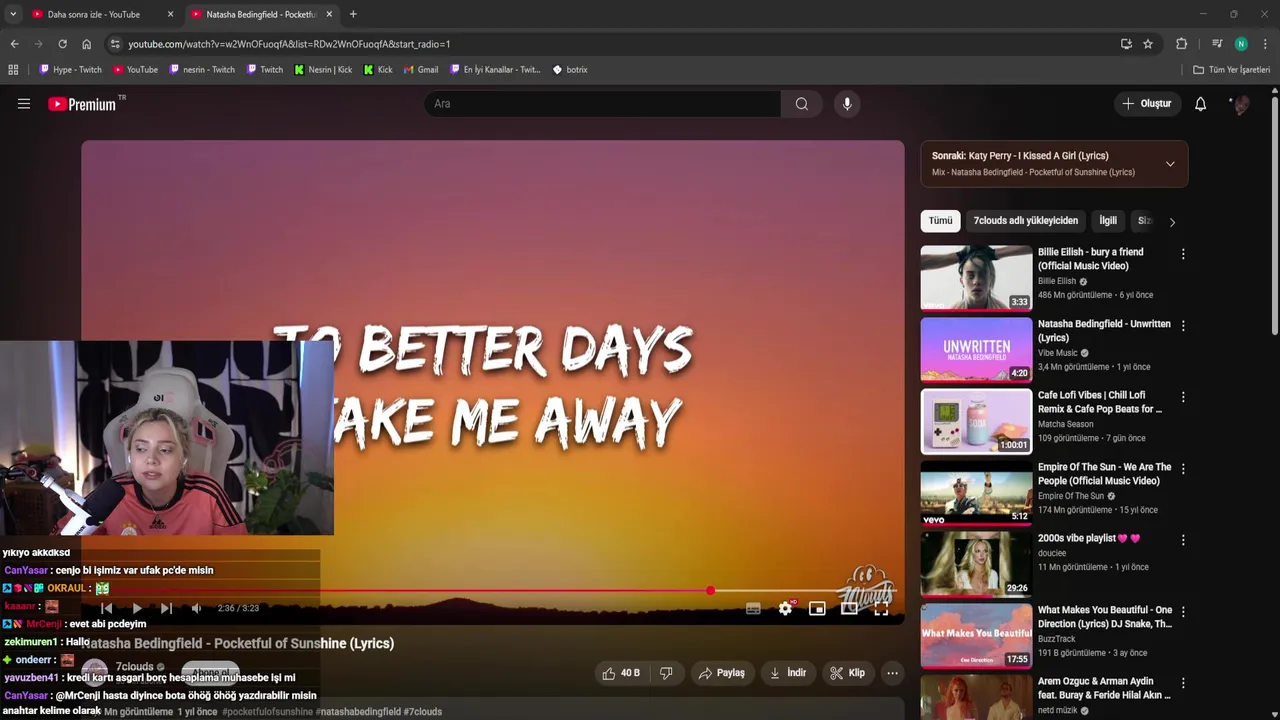The width and height of the screenshot is (1280, 720).
Task: Play the video with the play button
Action: [x=137, y=608]
